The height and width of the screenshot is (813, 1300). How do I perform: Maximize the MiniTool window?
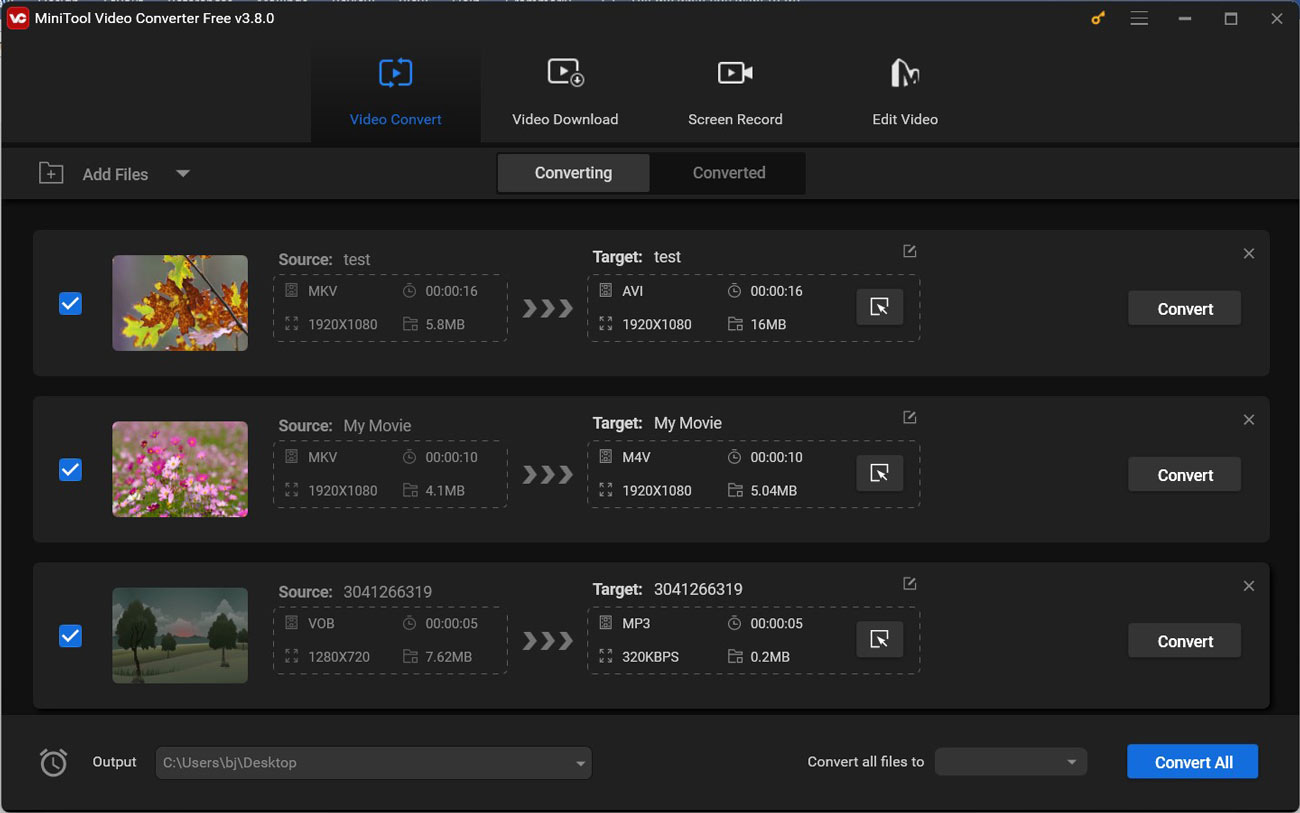pos(1231,18)
